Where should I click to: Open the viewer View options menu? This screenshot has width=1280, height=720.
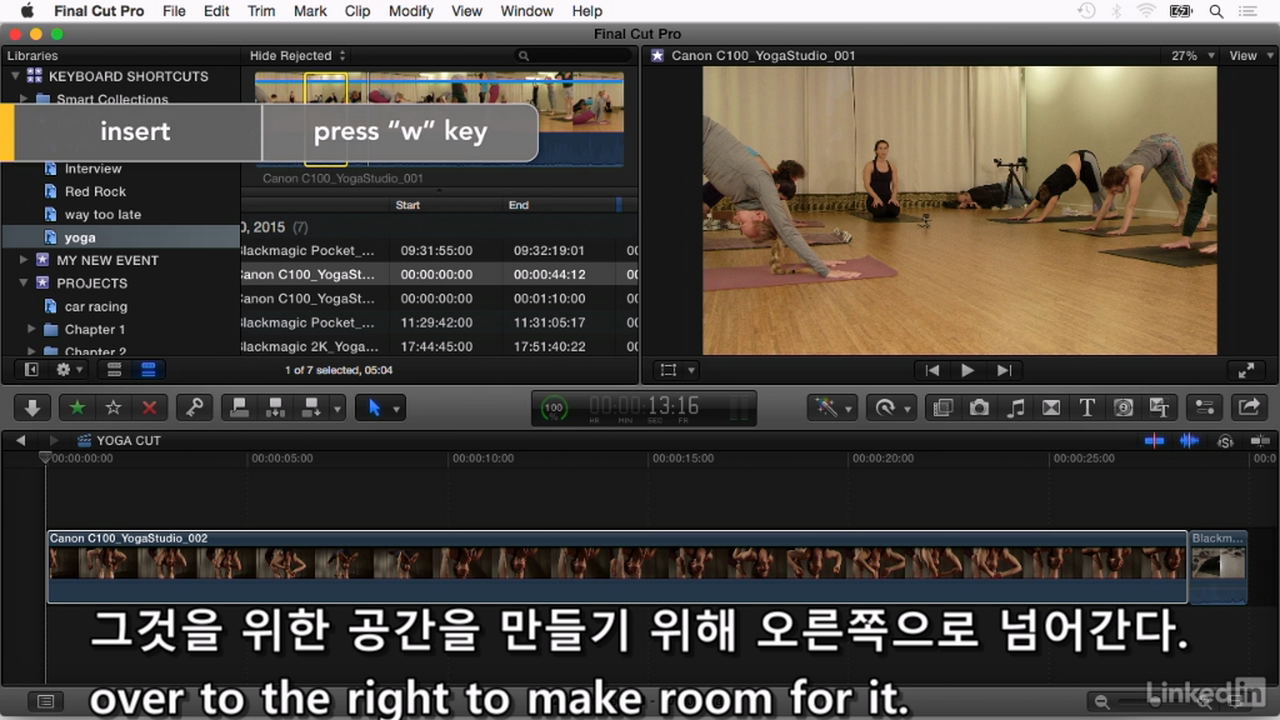[1249, 56]
